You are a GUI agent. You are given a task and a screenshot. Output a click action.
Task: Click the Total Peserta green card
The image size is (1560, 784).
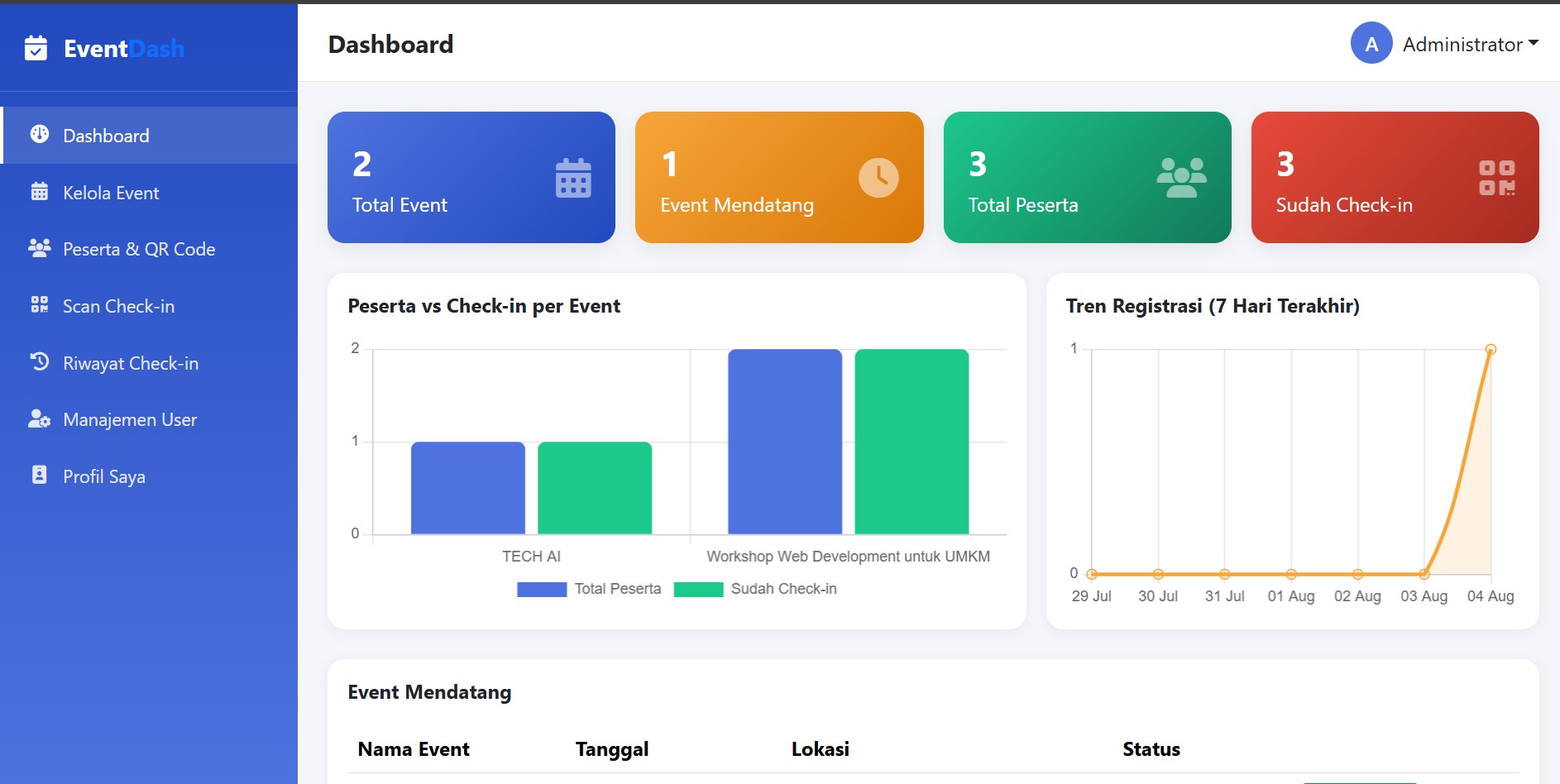(1087, 177)
